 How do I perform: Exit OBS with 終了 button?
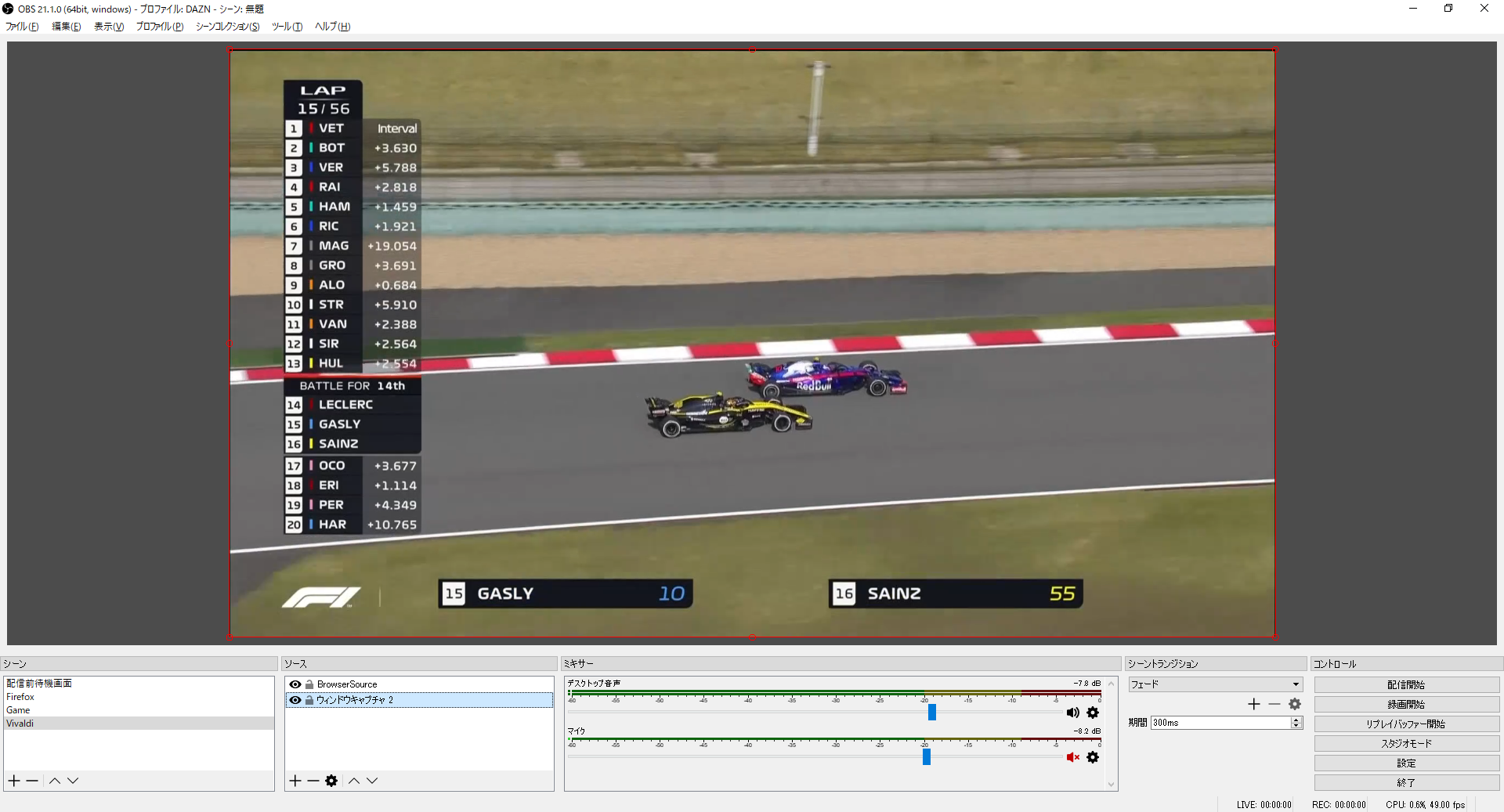coord(1406,783)
